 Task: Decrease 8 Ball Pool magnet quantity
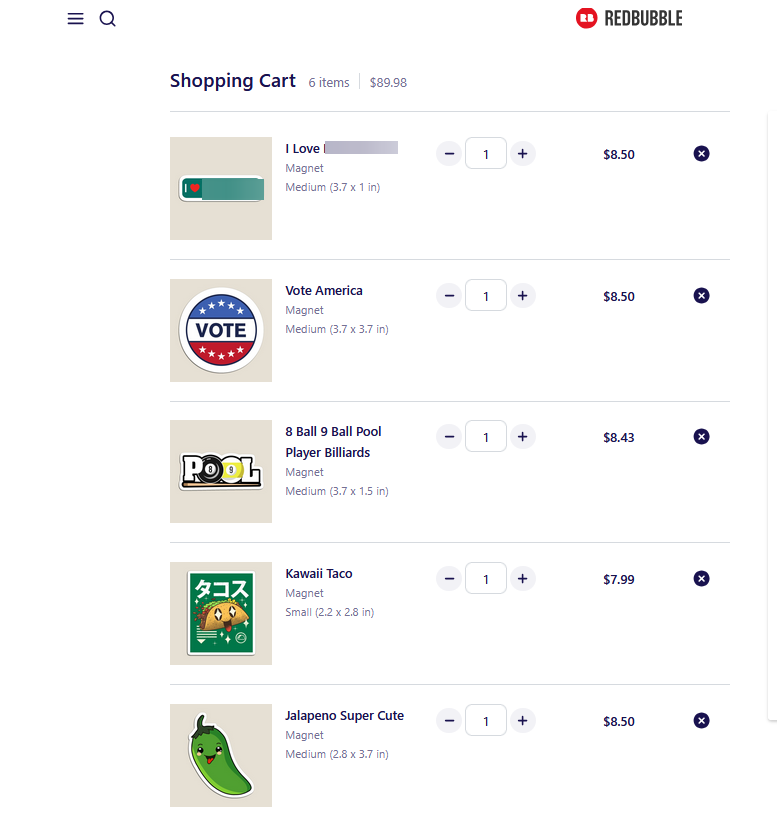449,437
